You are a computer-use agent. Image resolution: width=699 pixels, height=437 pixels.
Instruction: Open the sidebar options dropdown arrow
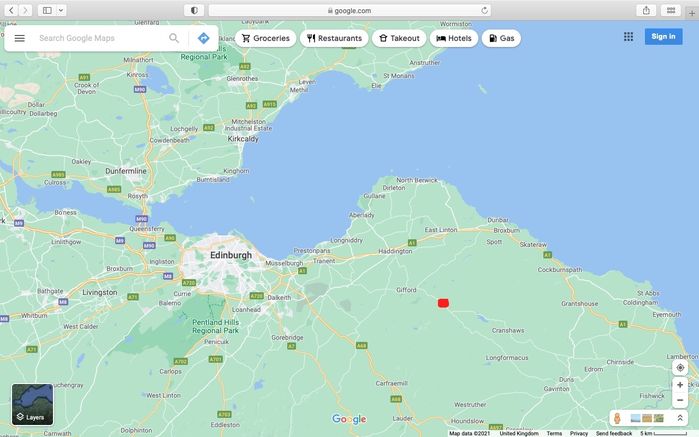(x=61, y=10)
